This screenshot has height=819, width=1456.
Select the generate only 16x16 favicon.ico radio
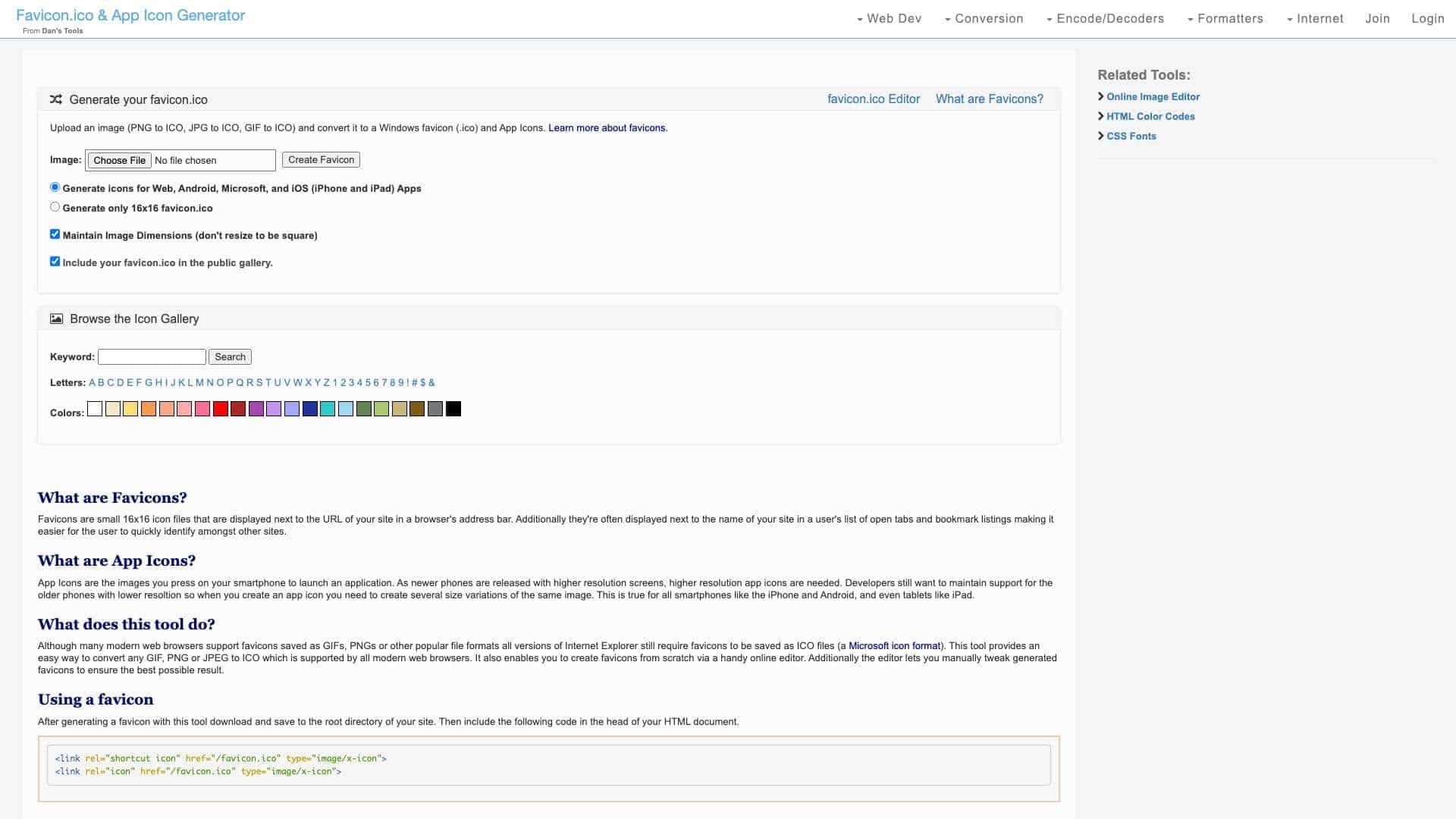[55, 207]
